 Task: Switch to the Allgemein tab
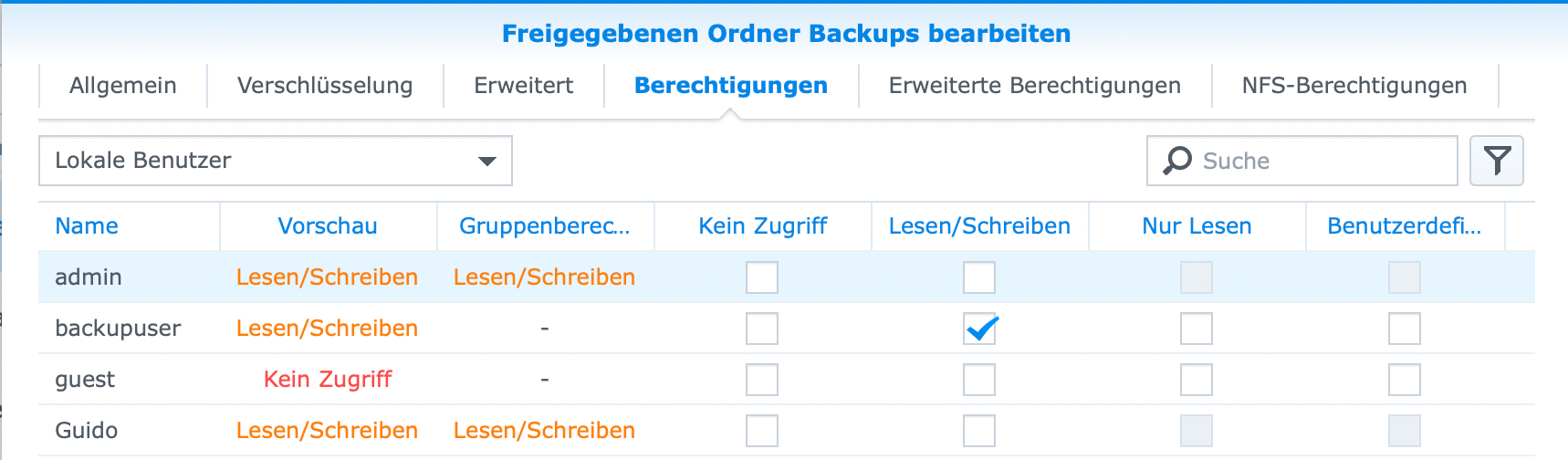[x=123, y=86]
